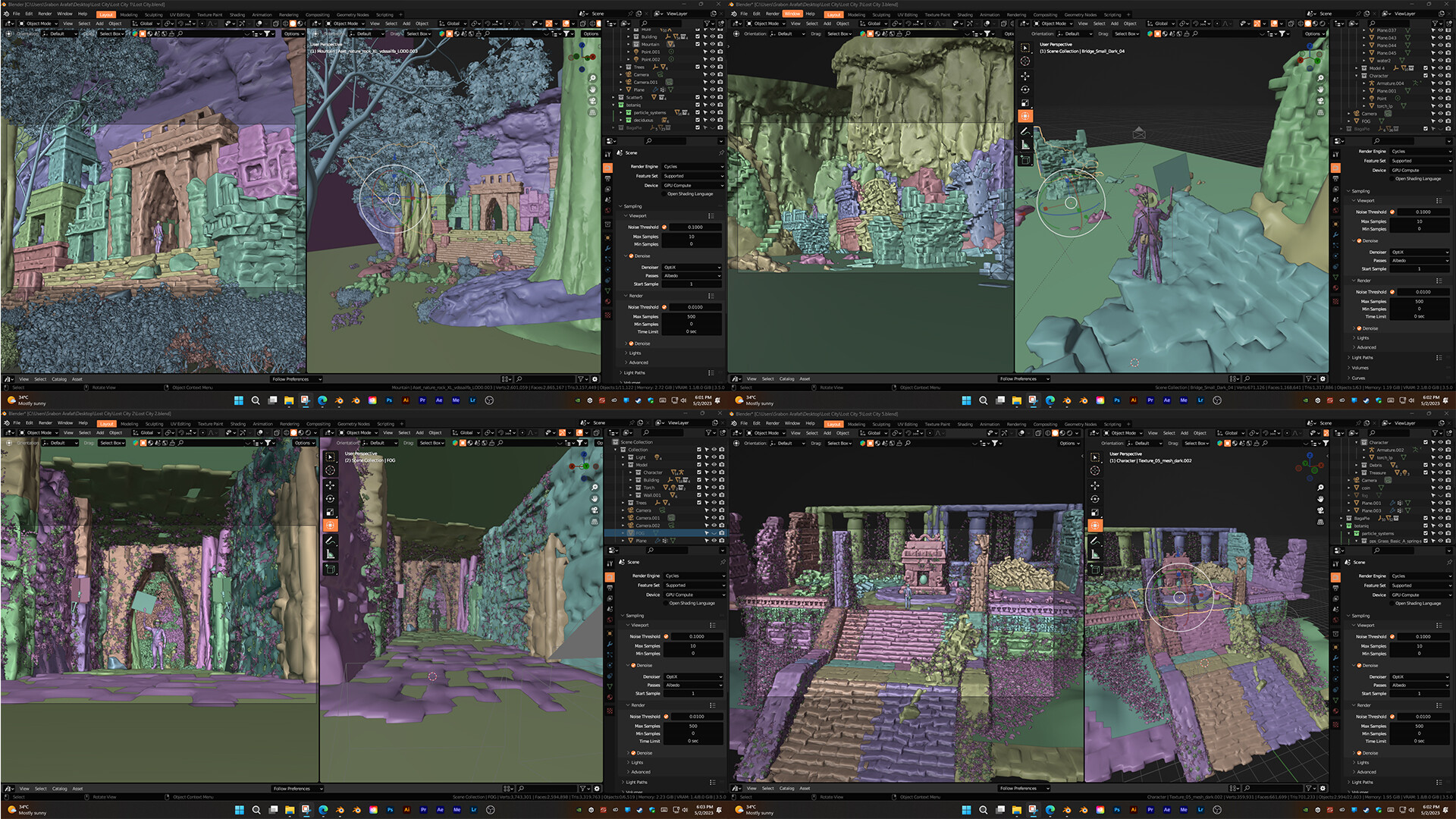Select Annotate tool in Texture_05_mesh_dark.002 viewport toolbar
The width and height of the screenshot is (1456, 819).
click(x=1094, y=540)
